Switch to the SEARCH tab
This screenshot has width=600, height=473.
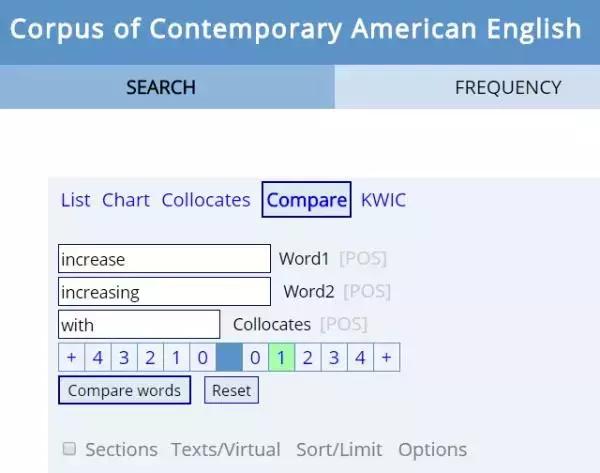click(x=161, y=88)
